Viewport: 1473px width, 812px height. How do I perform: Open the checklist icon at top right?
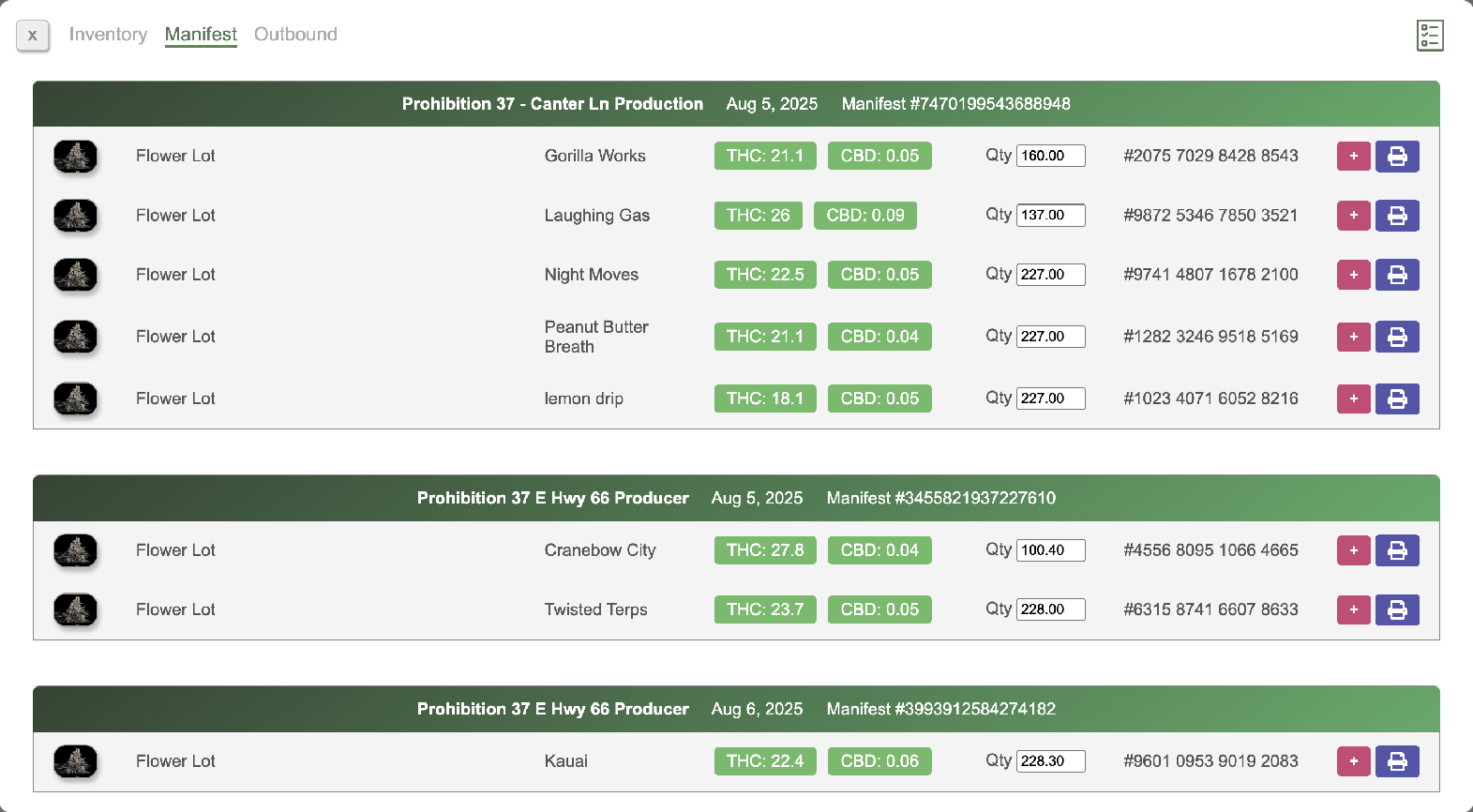click(1429, 36)
